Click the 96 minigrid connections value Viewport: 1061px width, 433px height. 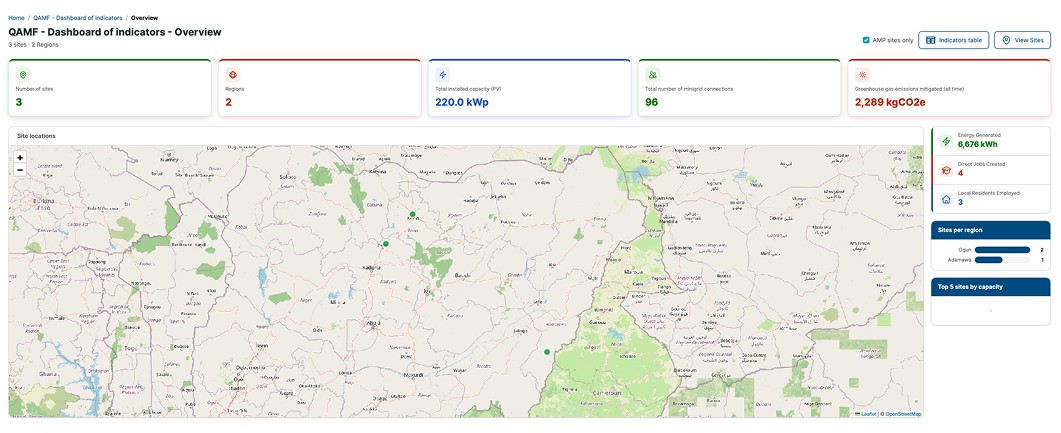652,103
